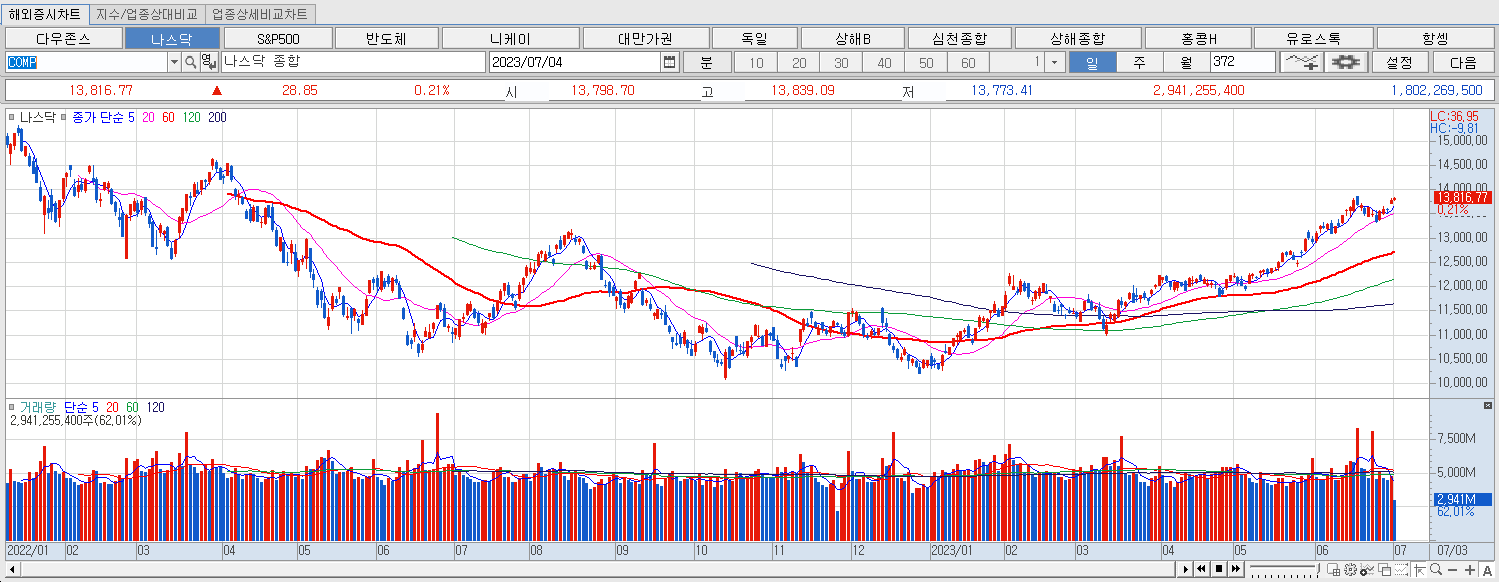Click the 다음 (next) button
Screen dimensions: 1499x582
pos(1464,62)
